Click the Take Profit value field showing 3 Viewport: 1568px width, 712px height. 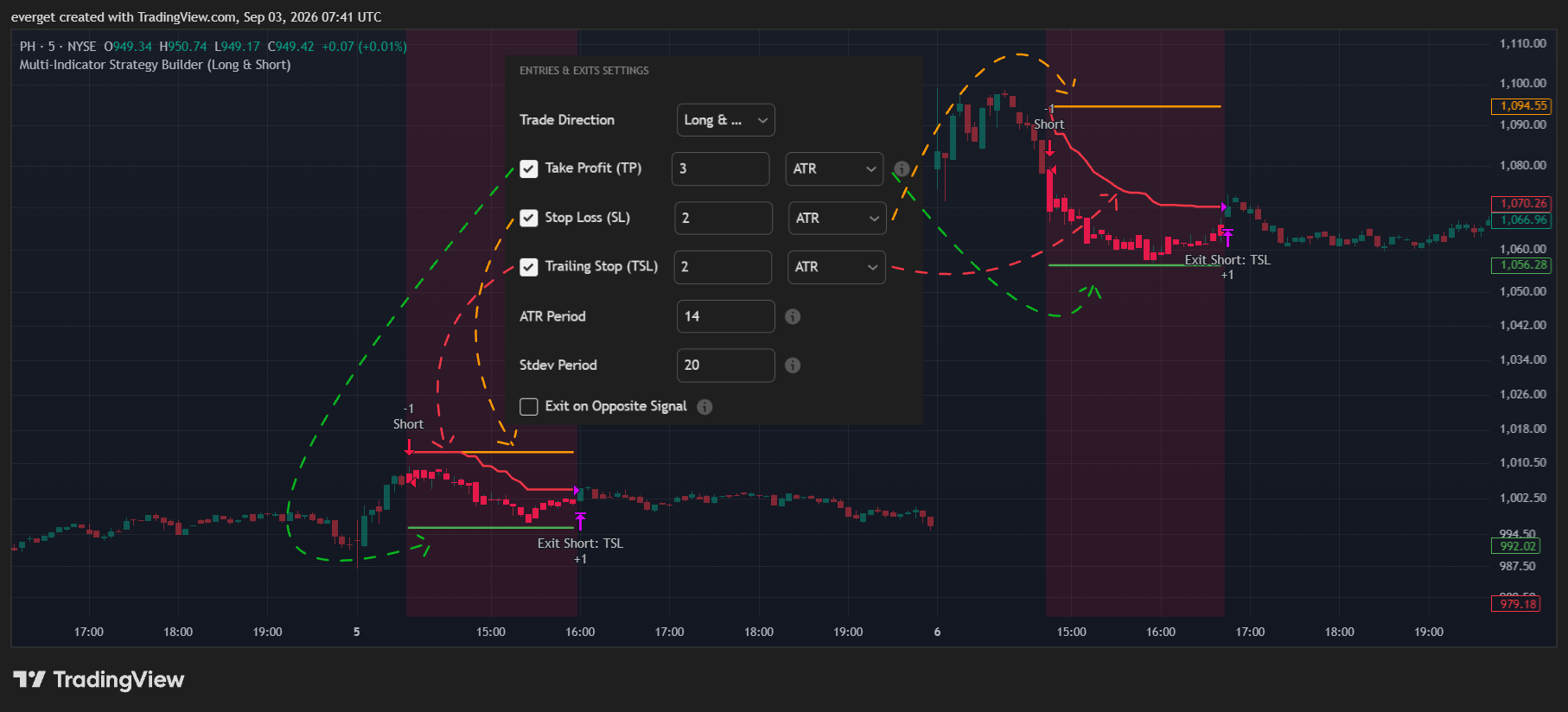coord(720,168)
